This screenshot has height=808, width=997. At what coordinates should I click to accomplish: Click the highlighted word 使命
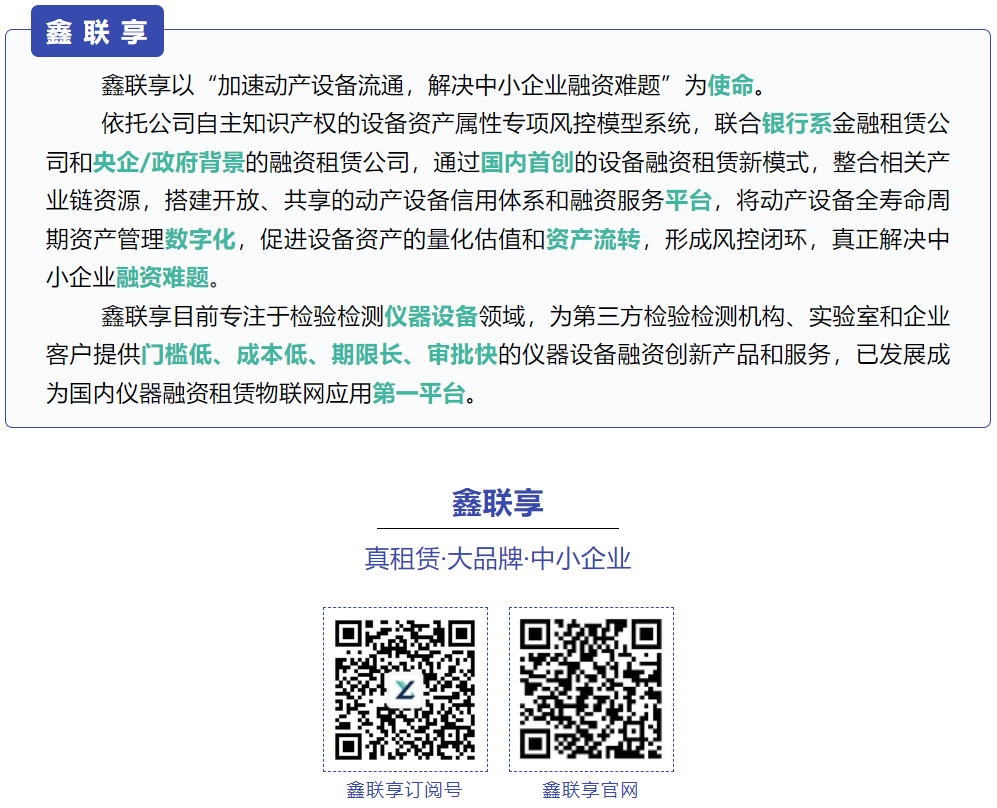731,85
